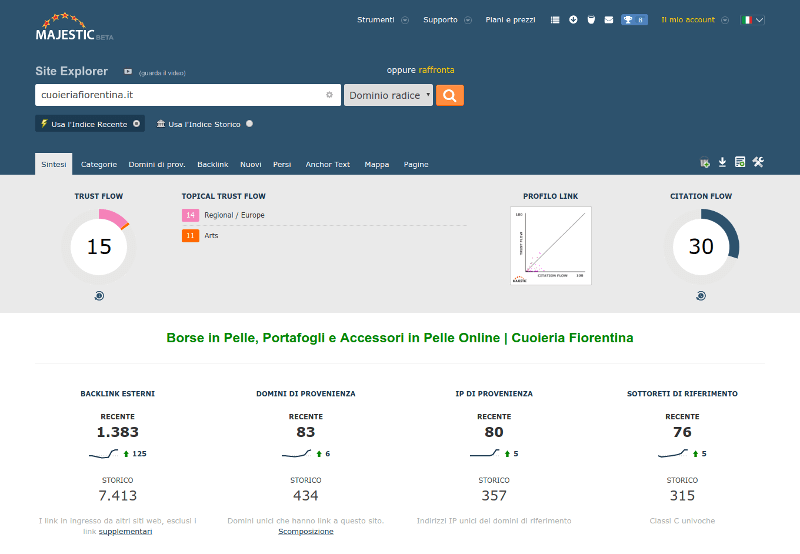Switch to the Nuovi tab
Image resolution: width=800 pixels, height=554 pixels.
(x=251, y=164)
